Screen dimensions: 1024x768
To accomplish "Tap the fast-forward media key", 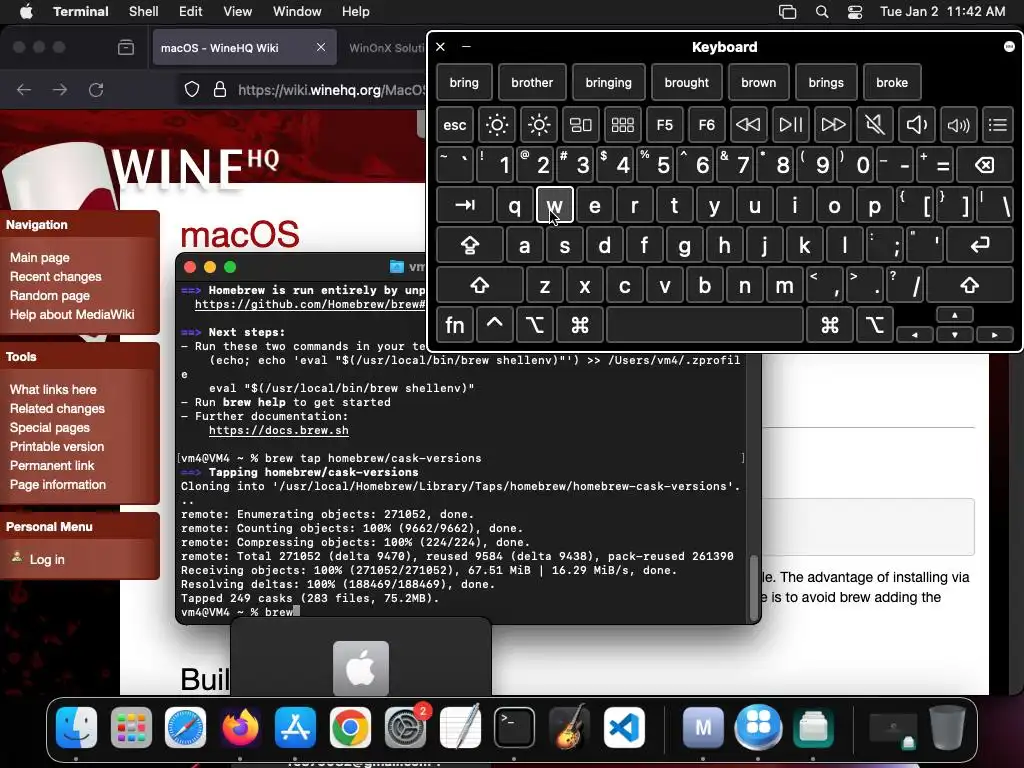I will click(833, 125).
